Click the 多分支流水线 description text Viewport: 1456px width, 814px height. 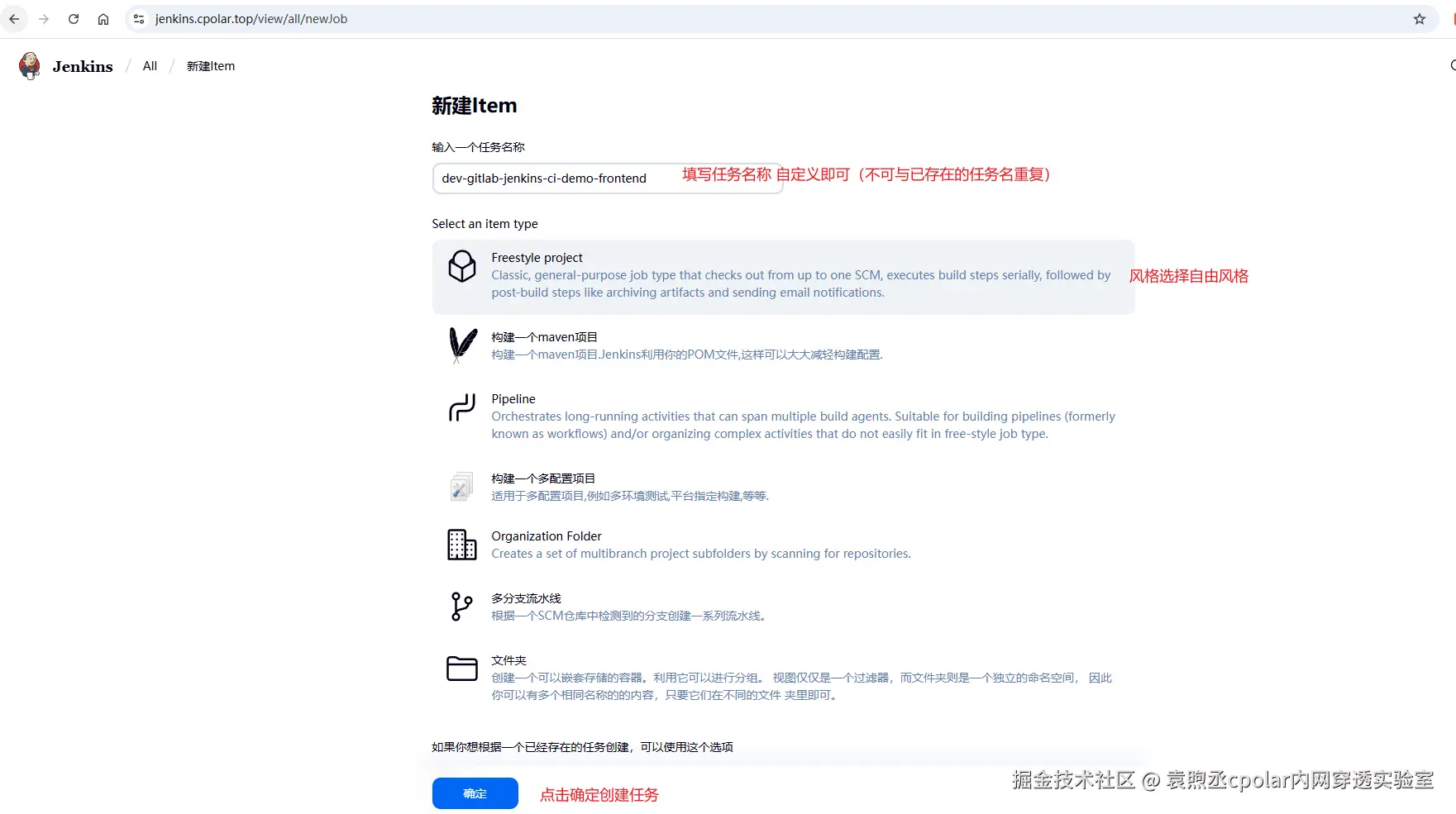(x=628, y=616)
